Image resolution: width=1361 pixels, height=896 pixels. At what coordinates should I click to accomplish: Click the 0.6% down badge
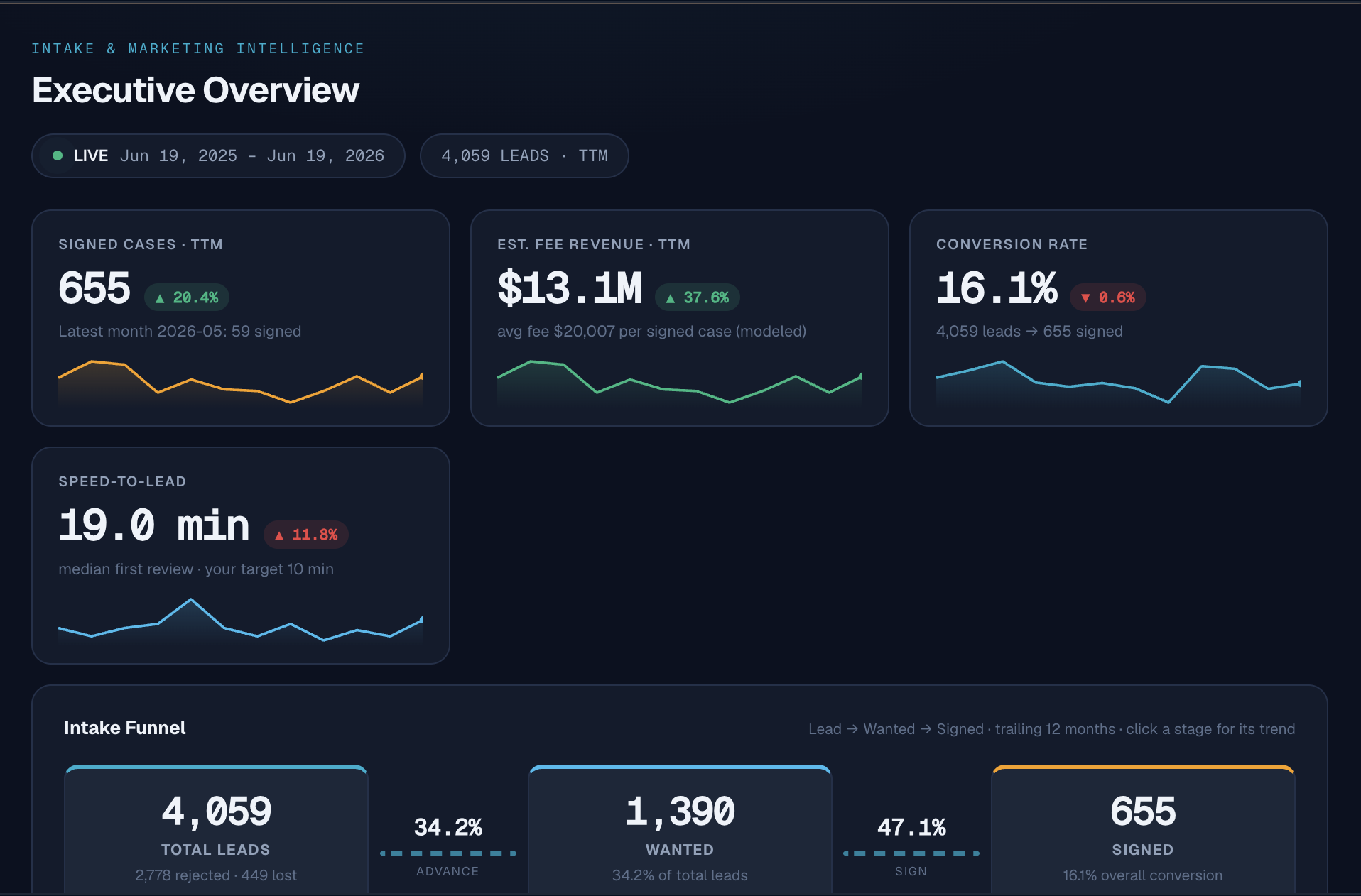pos(1108,297)
